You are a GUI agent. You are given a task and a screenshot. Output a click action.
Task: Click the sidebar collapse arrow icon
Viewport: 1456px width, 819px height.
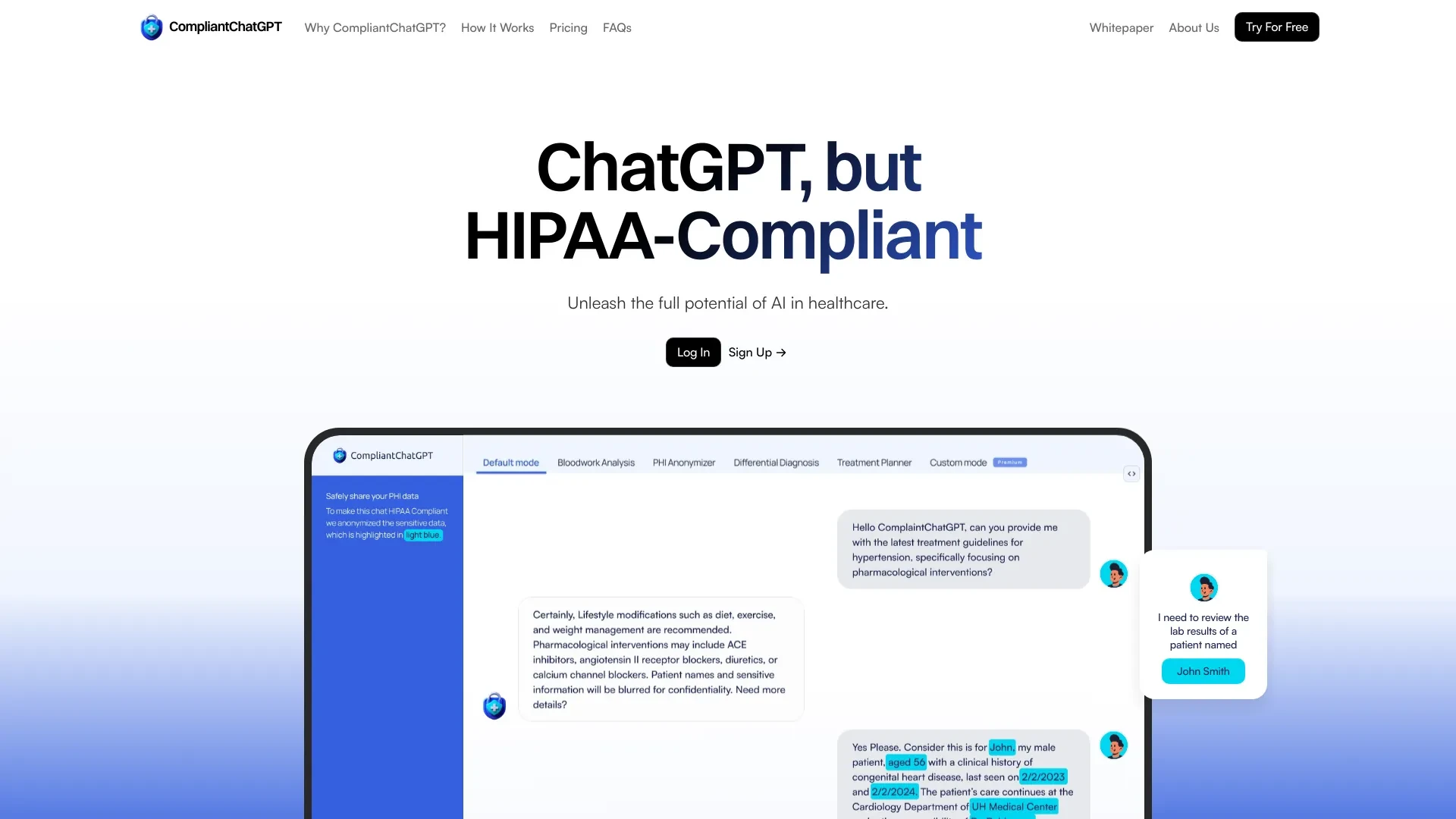[1131, 473]
